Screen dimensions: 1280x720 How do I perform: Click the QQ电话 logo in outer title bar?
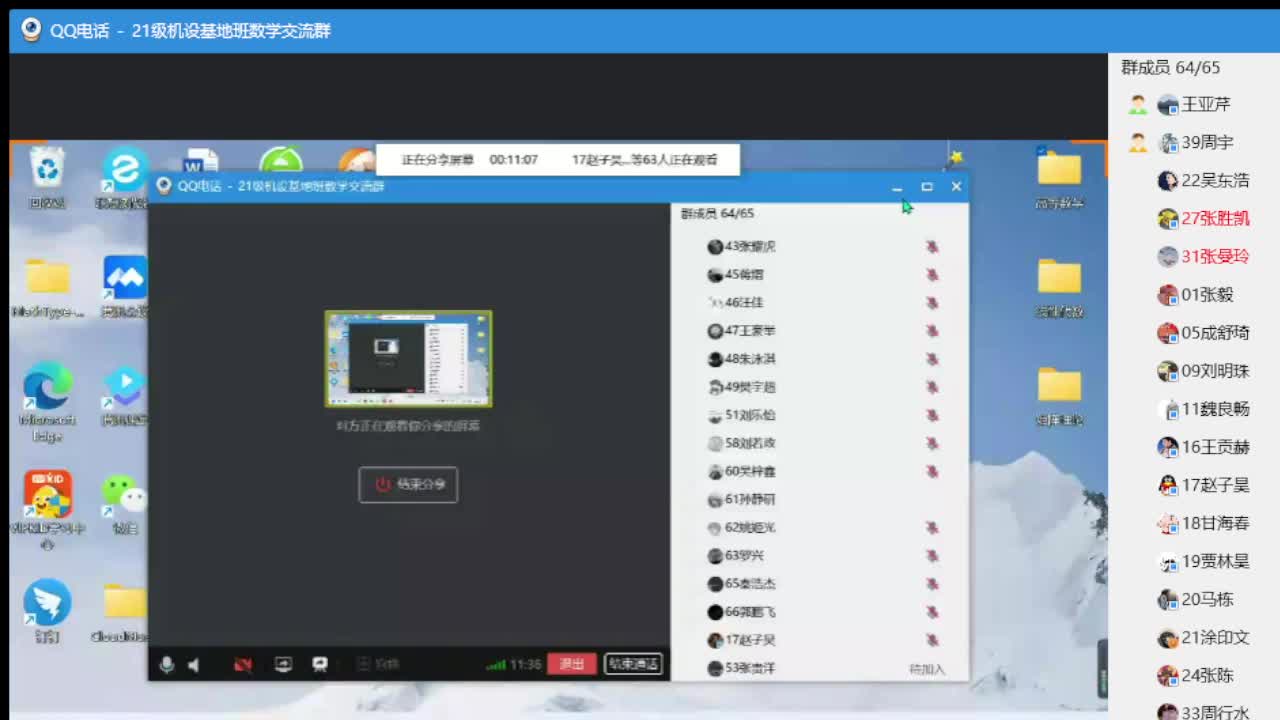pyautogui.click(x=32, y=30)
